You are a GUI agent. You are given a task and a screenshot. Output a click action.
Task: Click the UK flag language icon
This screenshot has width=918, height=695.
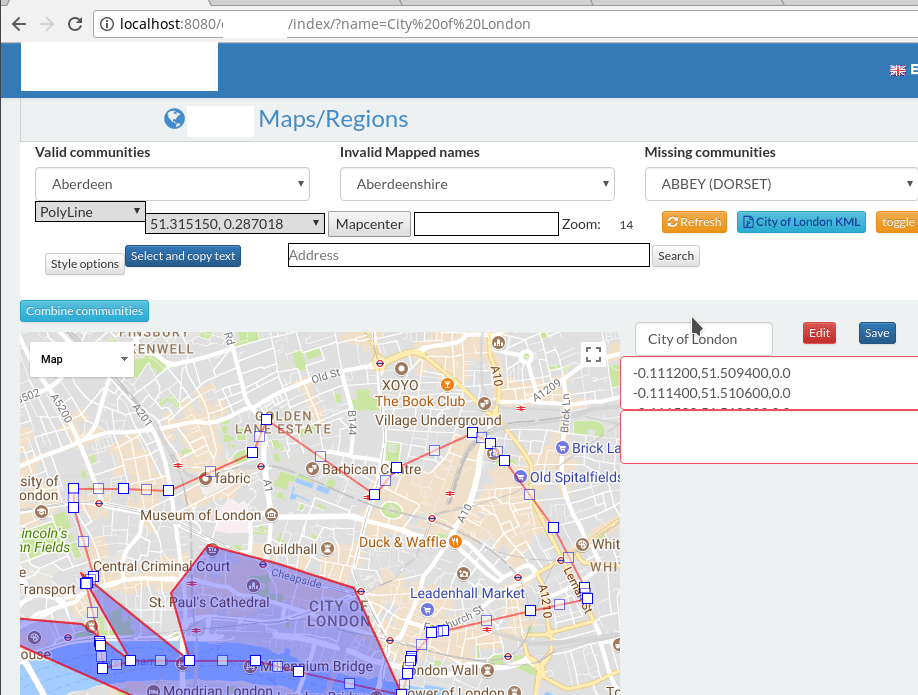click(x=897, y=70)
